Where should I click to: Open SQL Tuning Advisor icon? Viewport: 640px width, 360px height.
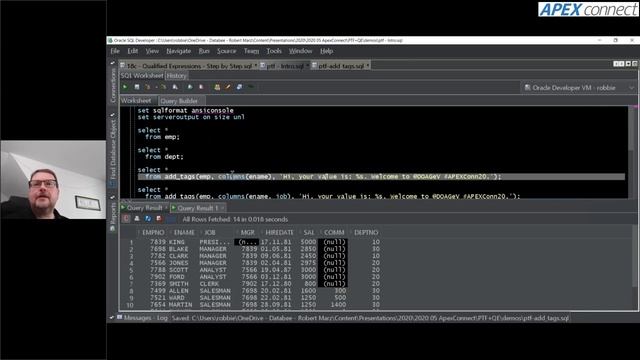(175, 87)
